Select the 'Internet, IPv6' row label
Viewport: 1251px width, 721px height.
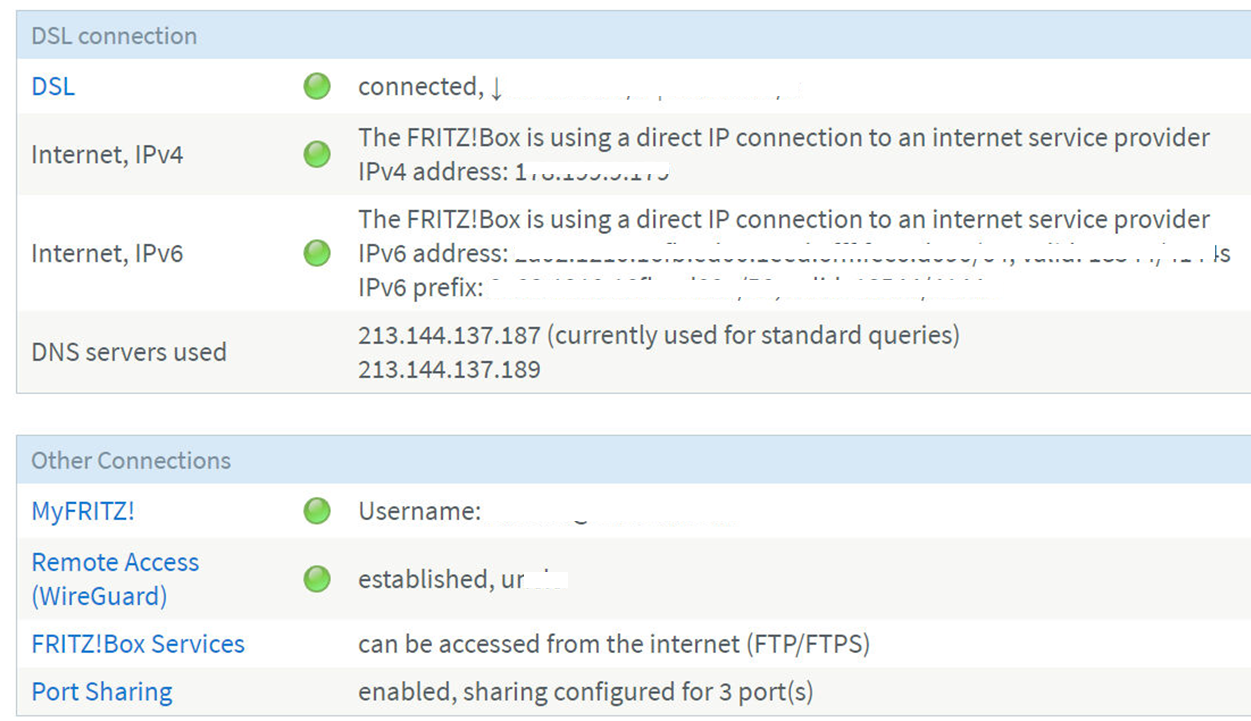(x=107, y=254)
